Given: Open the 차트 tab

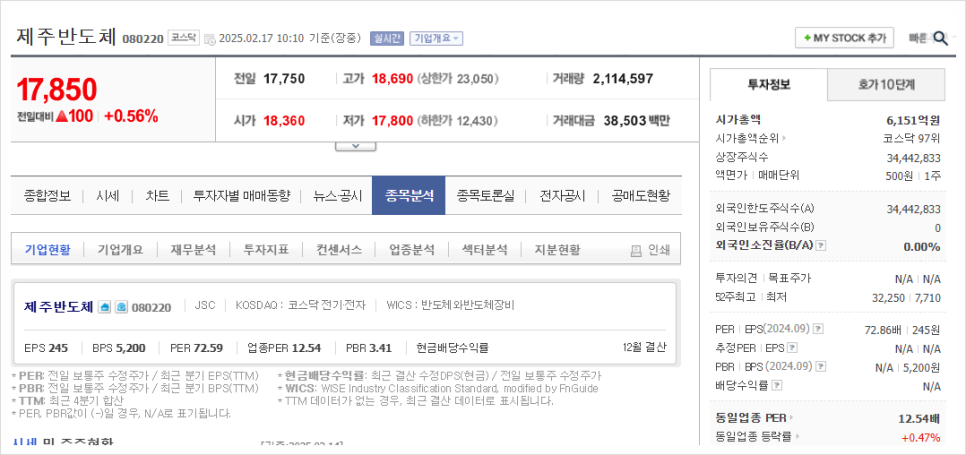Looking at the screenshot, I should tap(157, 196).
